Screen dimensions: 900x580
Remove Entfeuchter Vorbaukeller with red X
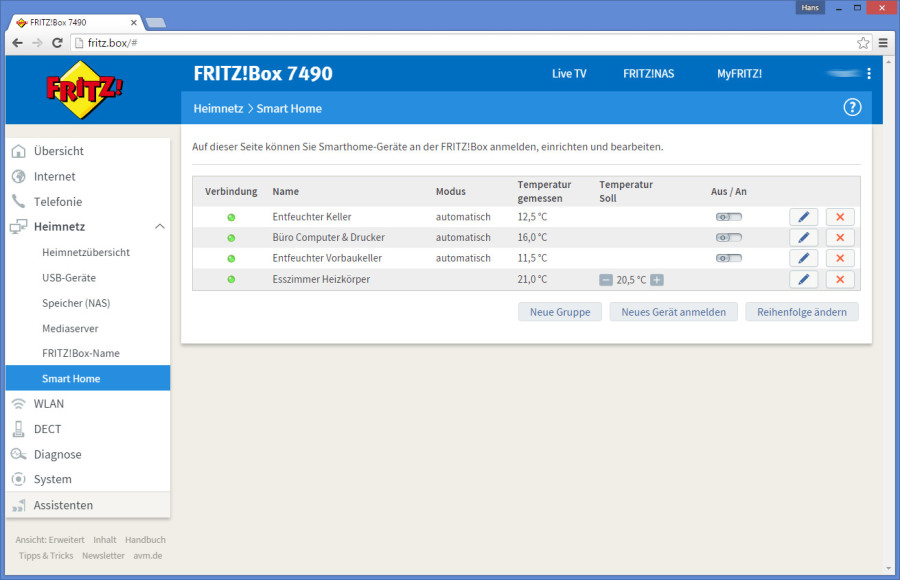[x=840, y=259]
